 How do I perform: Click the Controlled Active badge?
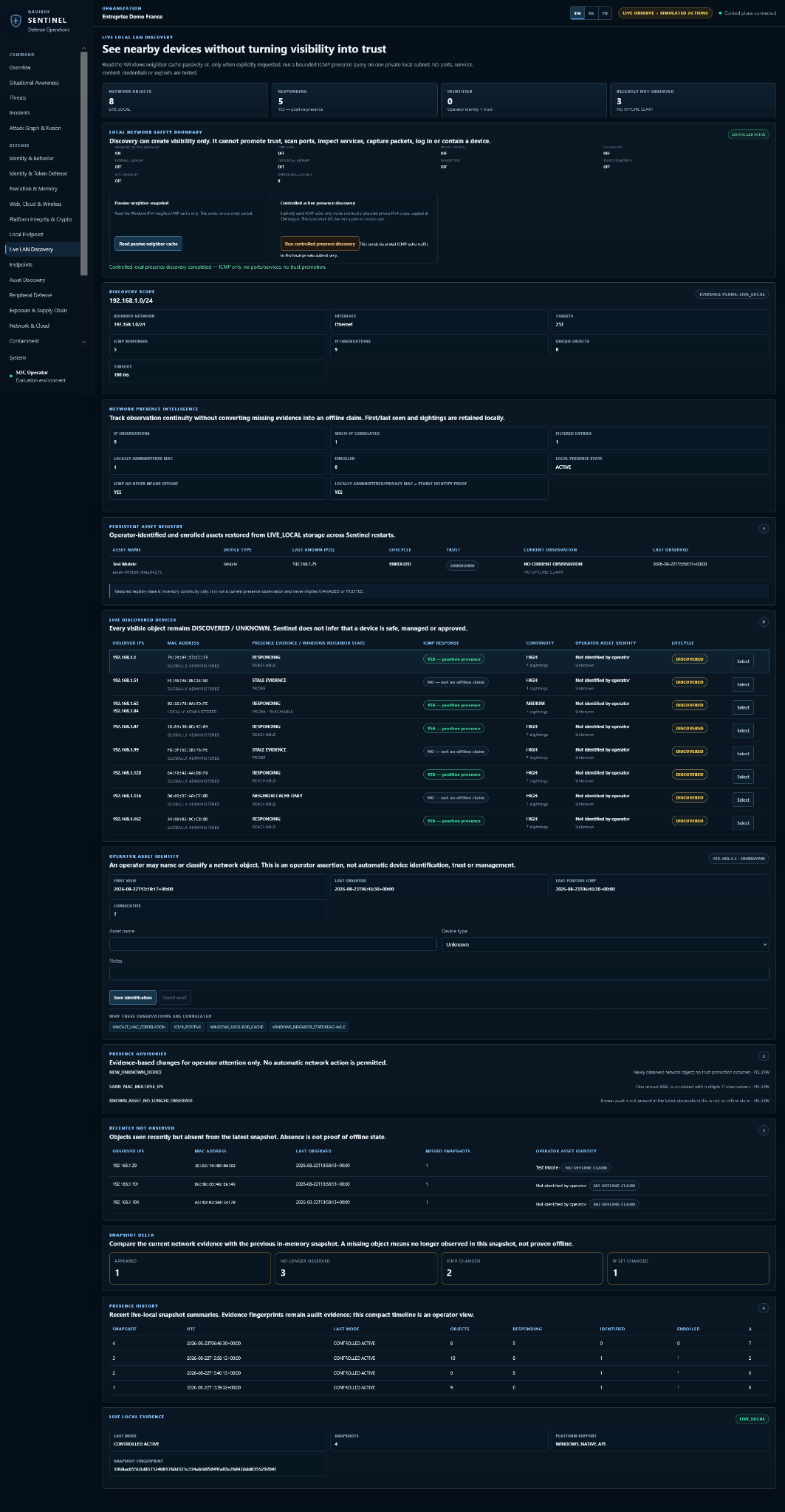click(749, 134)
